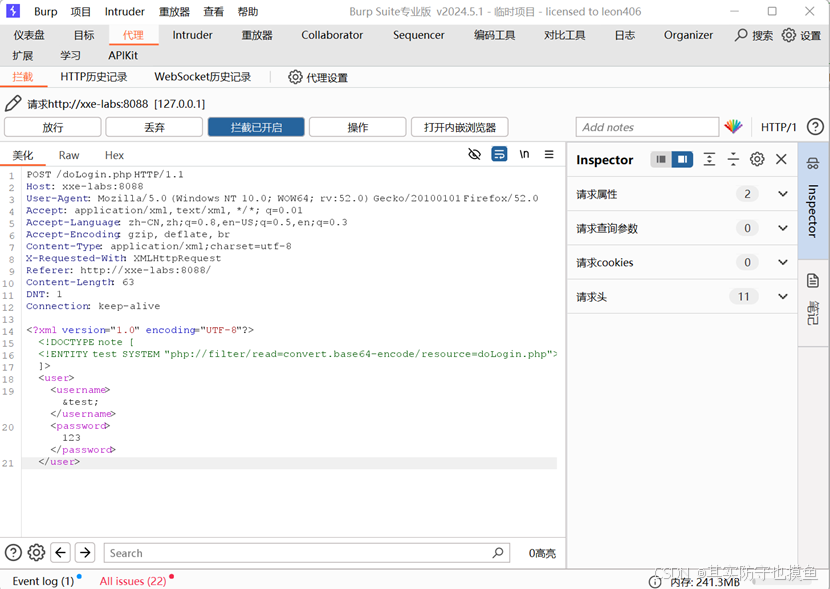This screenshot has height=589, width=830.
Task: Open the 项目 menu
Action: 80,12
